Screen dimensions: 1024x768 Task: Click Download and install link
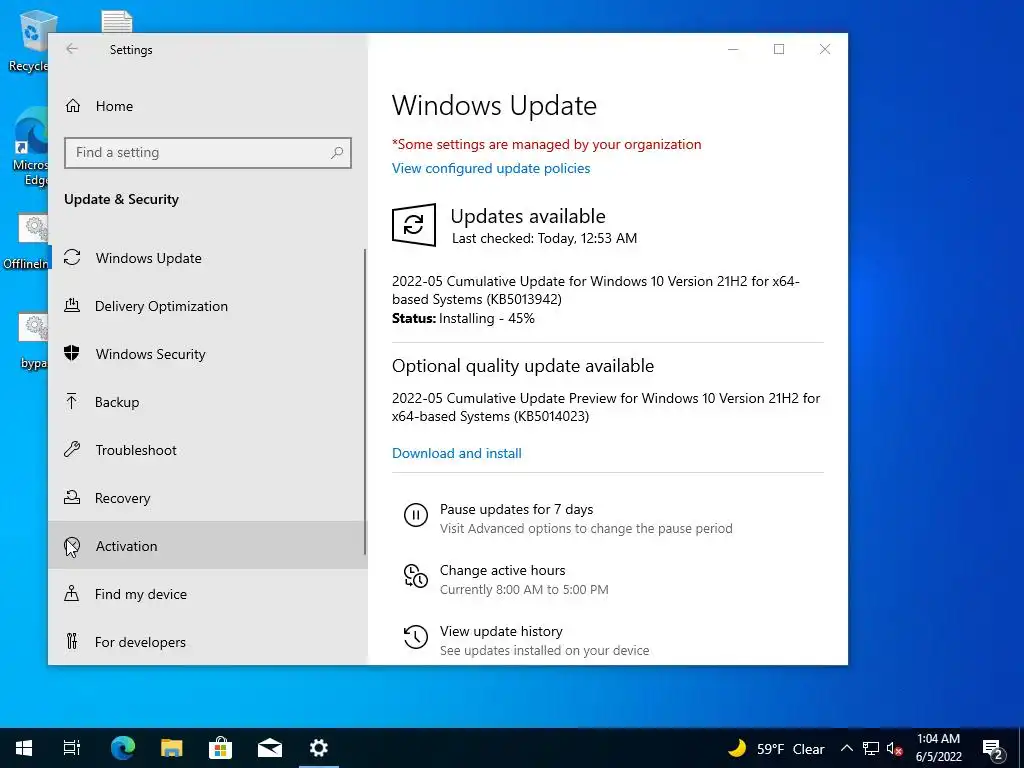tap(457, 453)
